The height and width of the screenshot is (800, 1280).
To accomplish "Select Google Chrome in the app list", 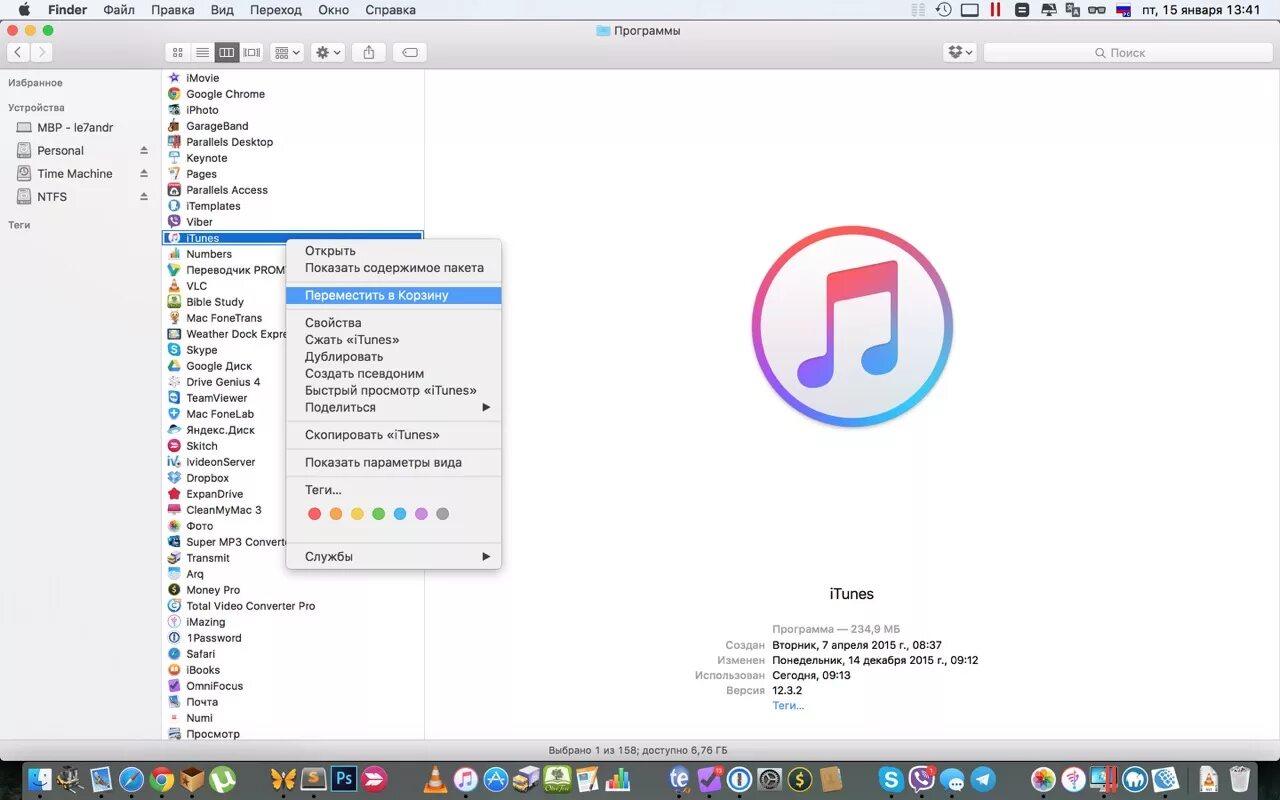I will [x=225, y=94].
